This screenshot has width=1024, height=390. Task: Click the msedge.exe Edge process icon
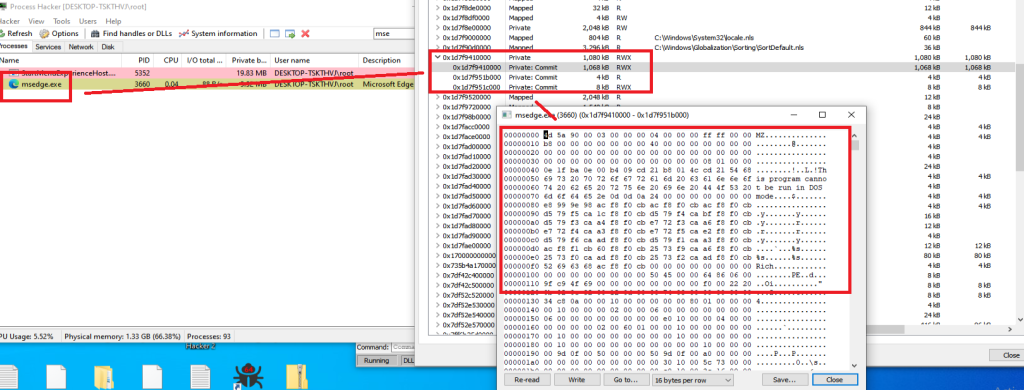tap(14, 84)
